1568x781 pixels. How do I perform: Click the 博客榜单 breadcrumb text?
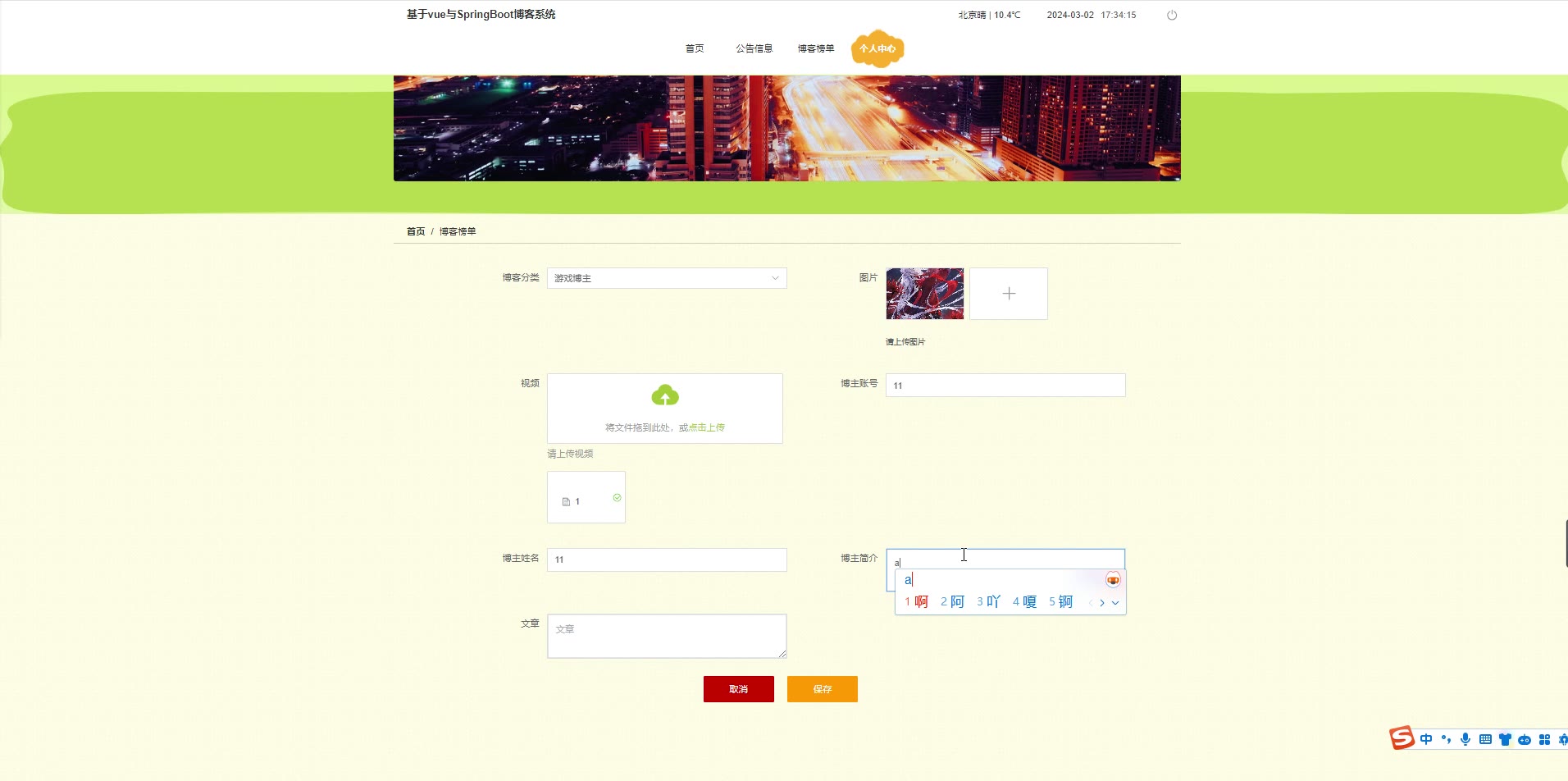coord(458,231)
